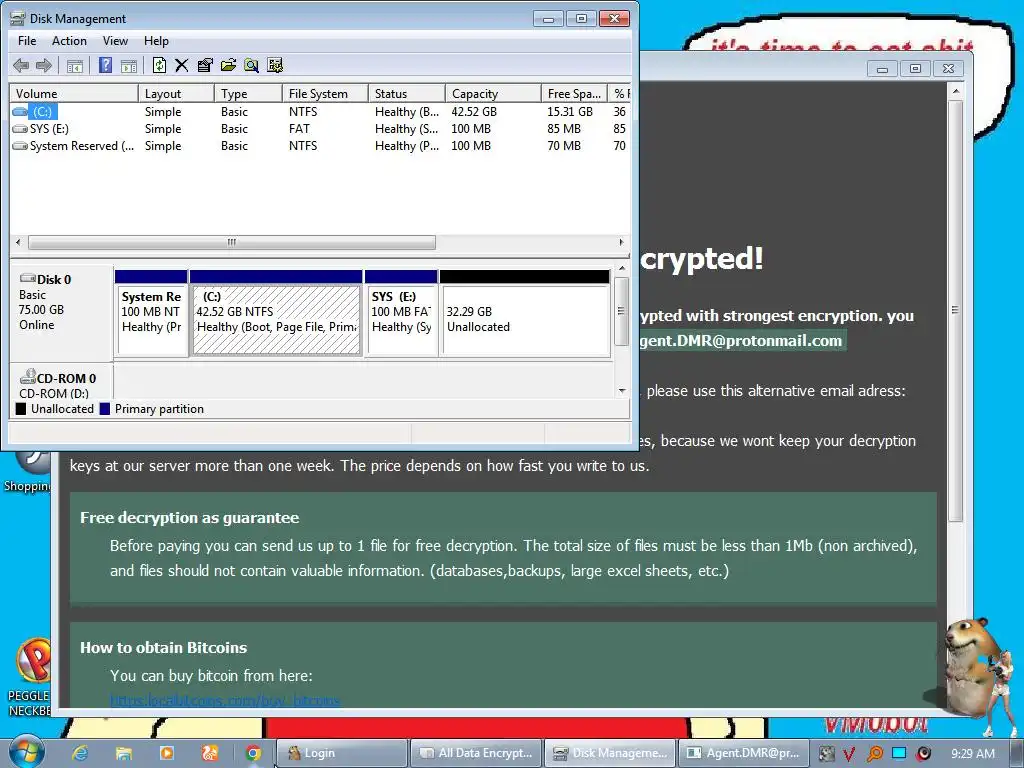Toggle Show/Hide Console Tree toolbar icon
This screenshot has width=1024, height=768.
point(75,65)
